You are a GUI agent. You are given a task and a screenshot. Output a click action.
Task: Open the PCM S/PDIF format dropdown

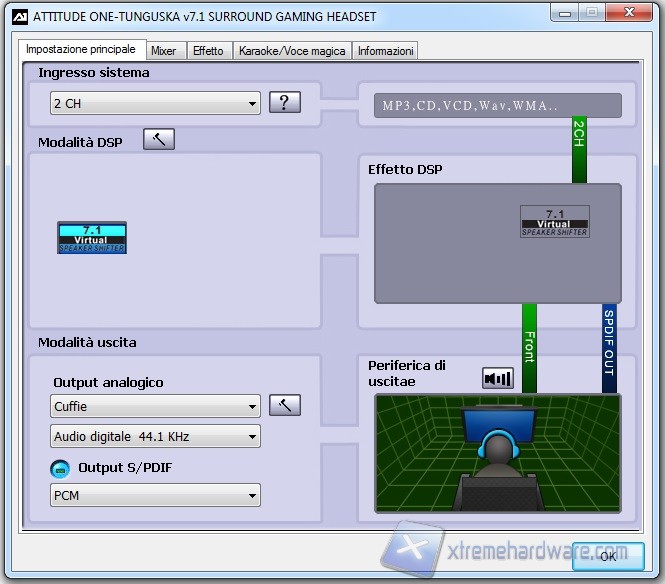pyautogui.click(x=155, y=495)
